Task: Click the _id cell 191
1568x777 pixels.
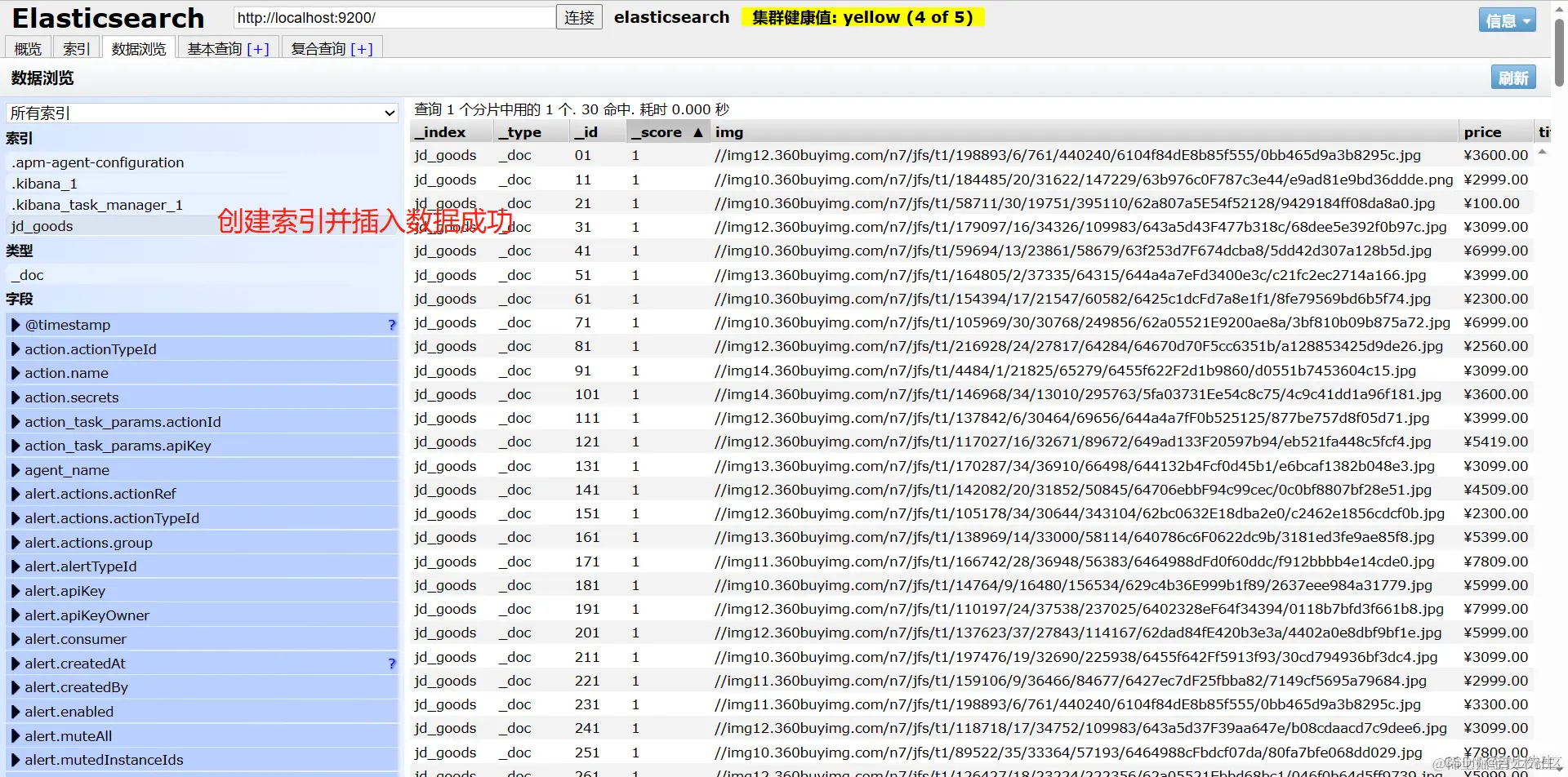Action: point(587,609)
